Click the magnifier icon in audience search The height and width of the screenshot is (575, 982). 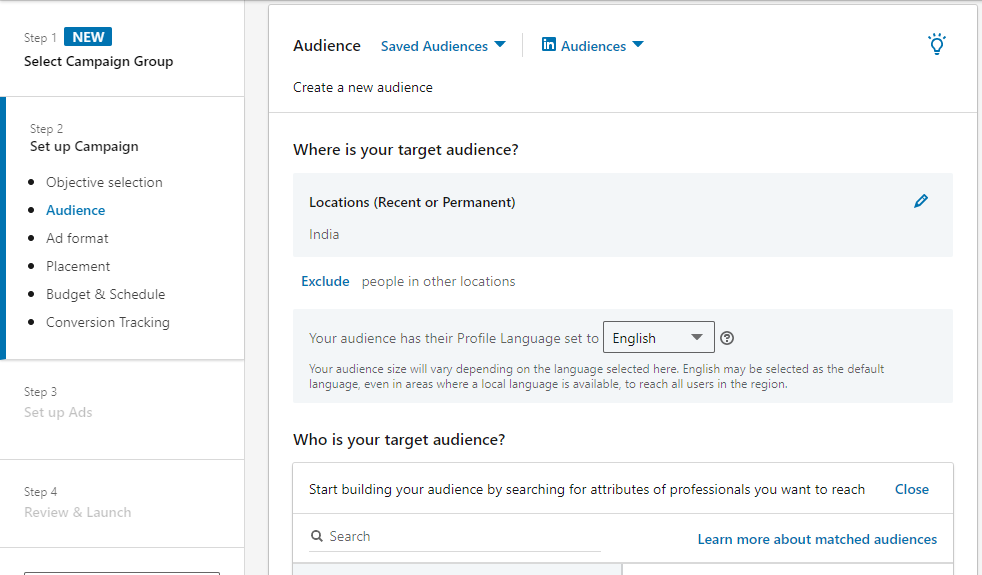317,537
